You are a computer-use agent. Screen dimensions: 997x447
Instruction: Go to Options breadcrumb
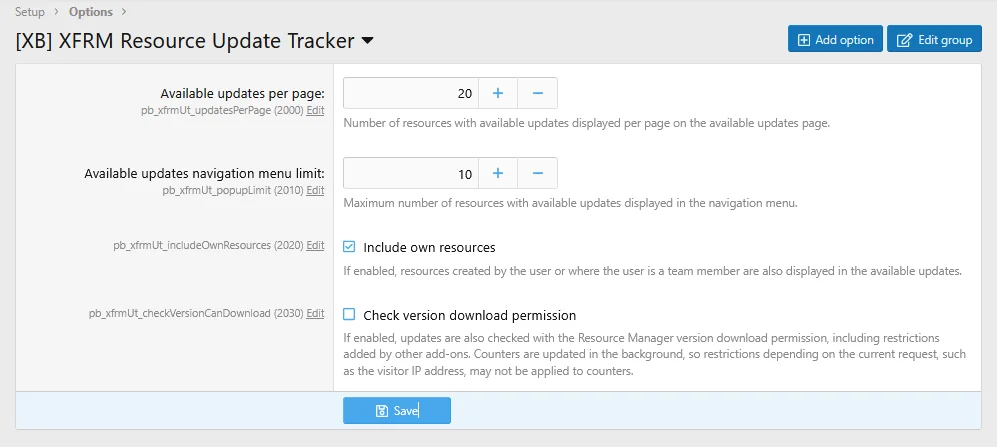coord(91,12)
